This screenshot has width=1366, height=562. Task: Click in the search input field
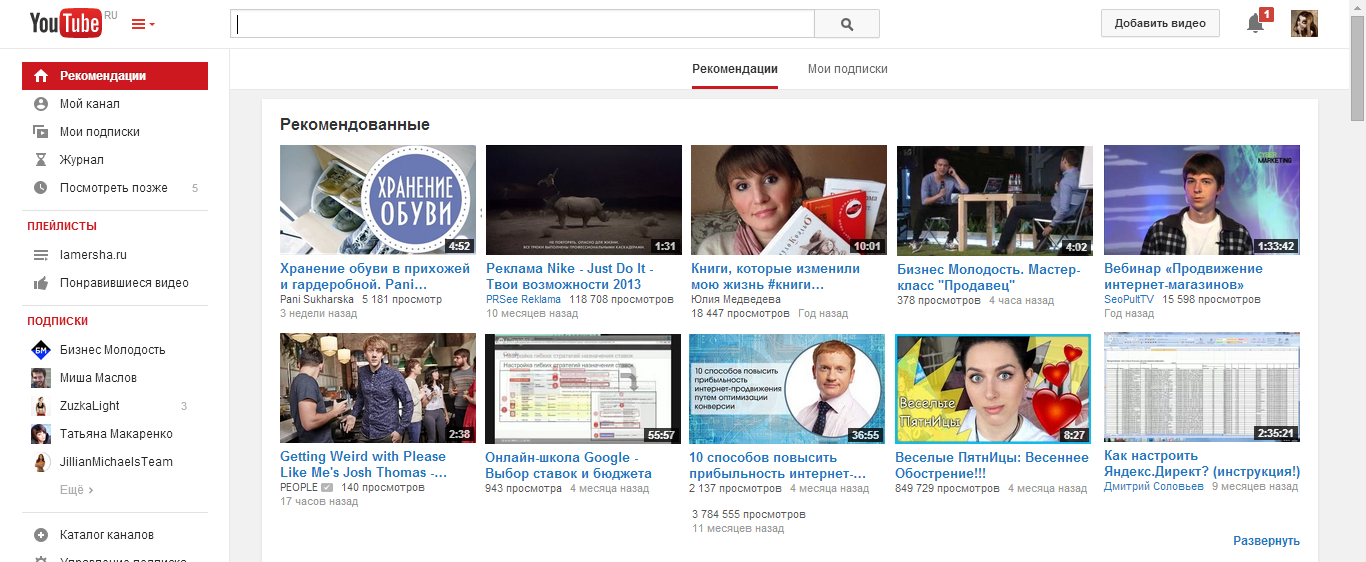[x=522, y=24]
